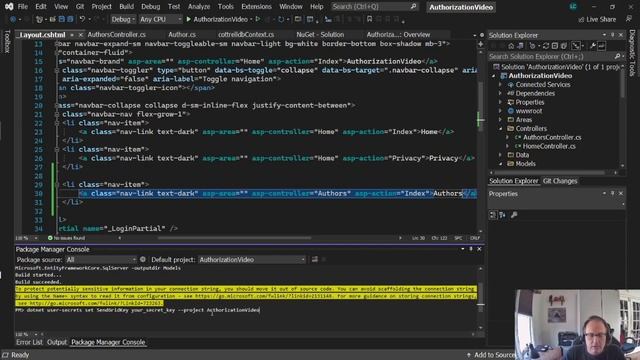This screenshot has height=360, width=640.
Task: Click the CRLF line ending indicator
Action: tap(475, 238)
